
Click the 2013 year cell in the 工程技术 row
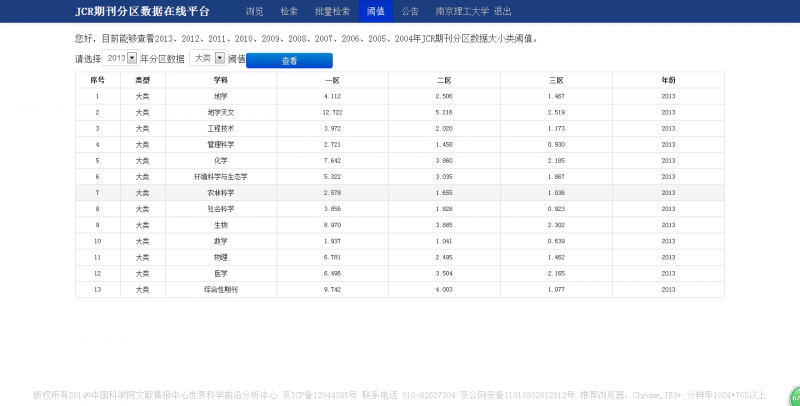pyautogui.click(x=668, y=129)
